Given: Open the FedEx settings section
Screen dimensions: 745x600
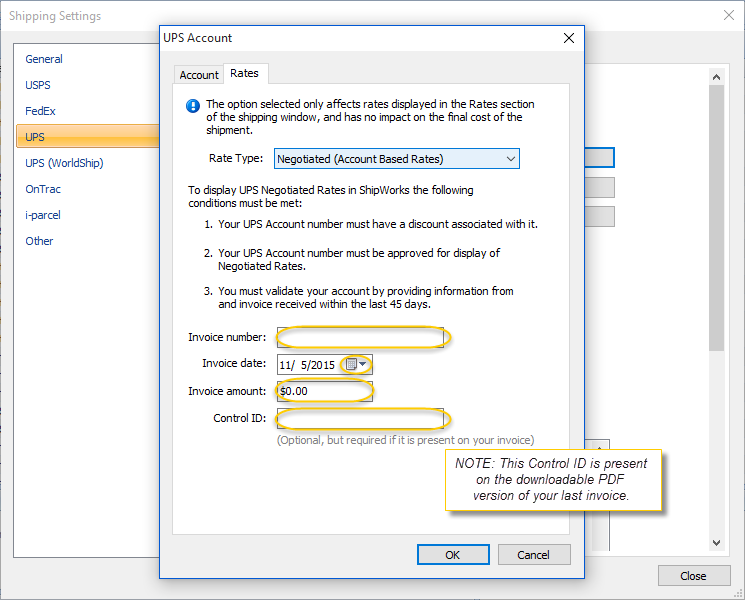Looking at the screenshot, I should [x=40, y=111].
